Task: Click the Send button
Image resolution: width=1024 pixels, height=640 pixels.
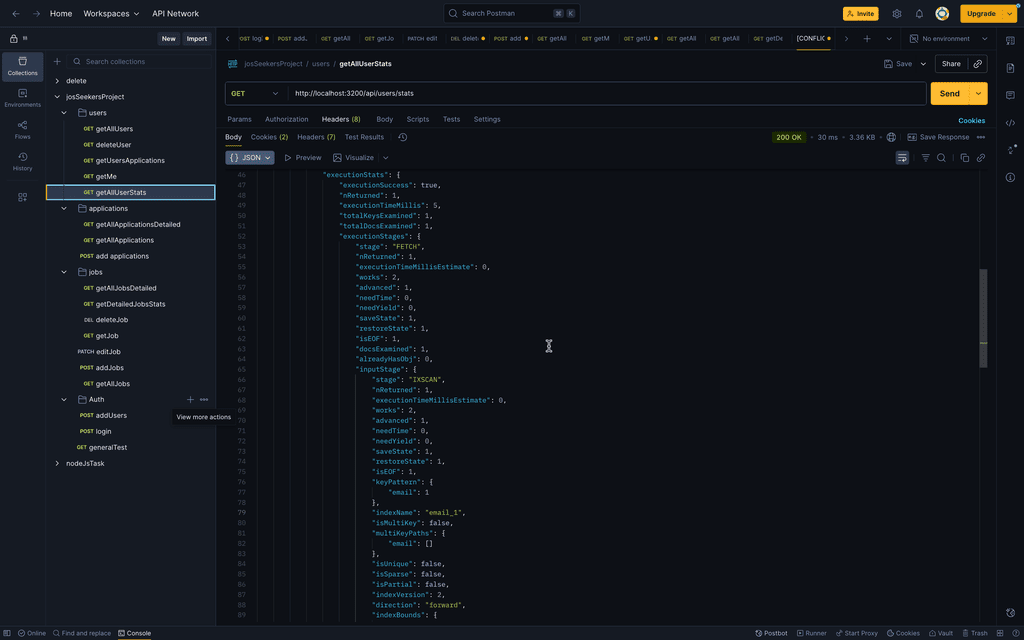Action: (950, 93)
